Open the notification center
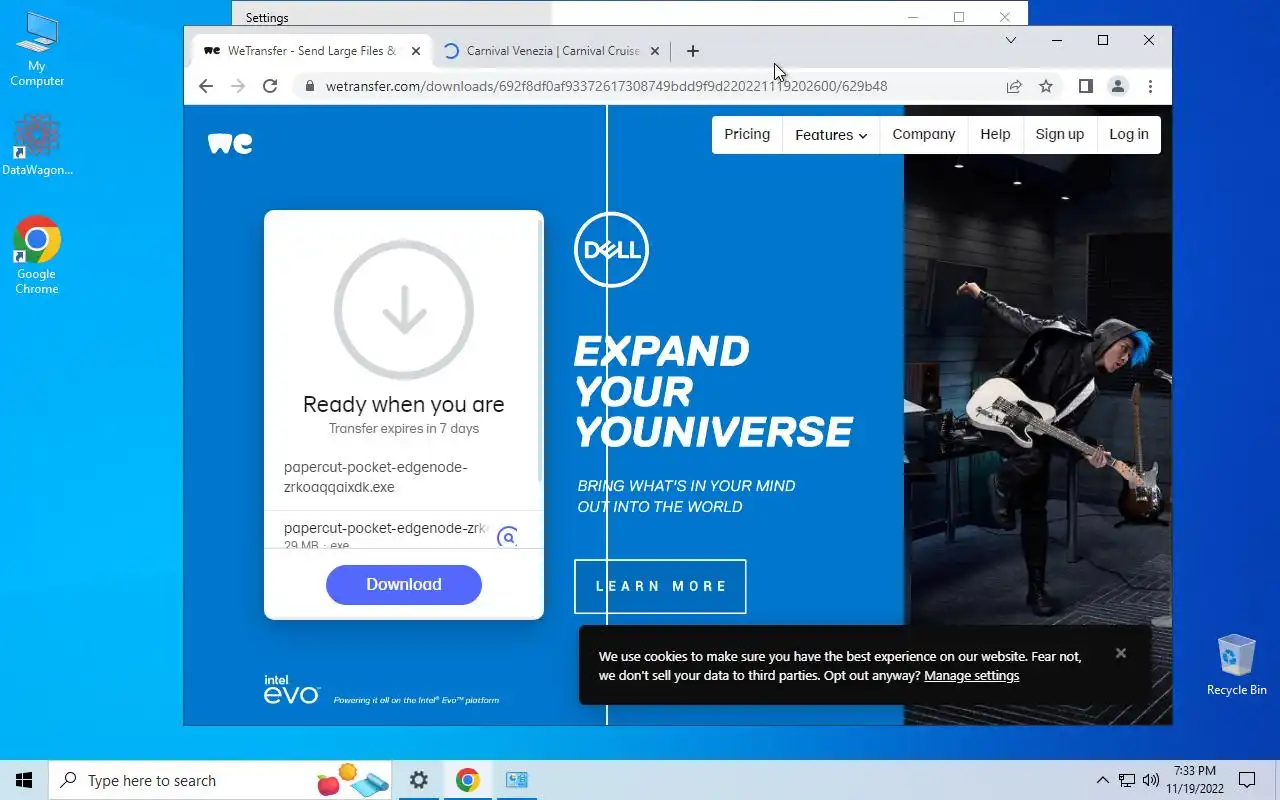 point(1247,780)
